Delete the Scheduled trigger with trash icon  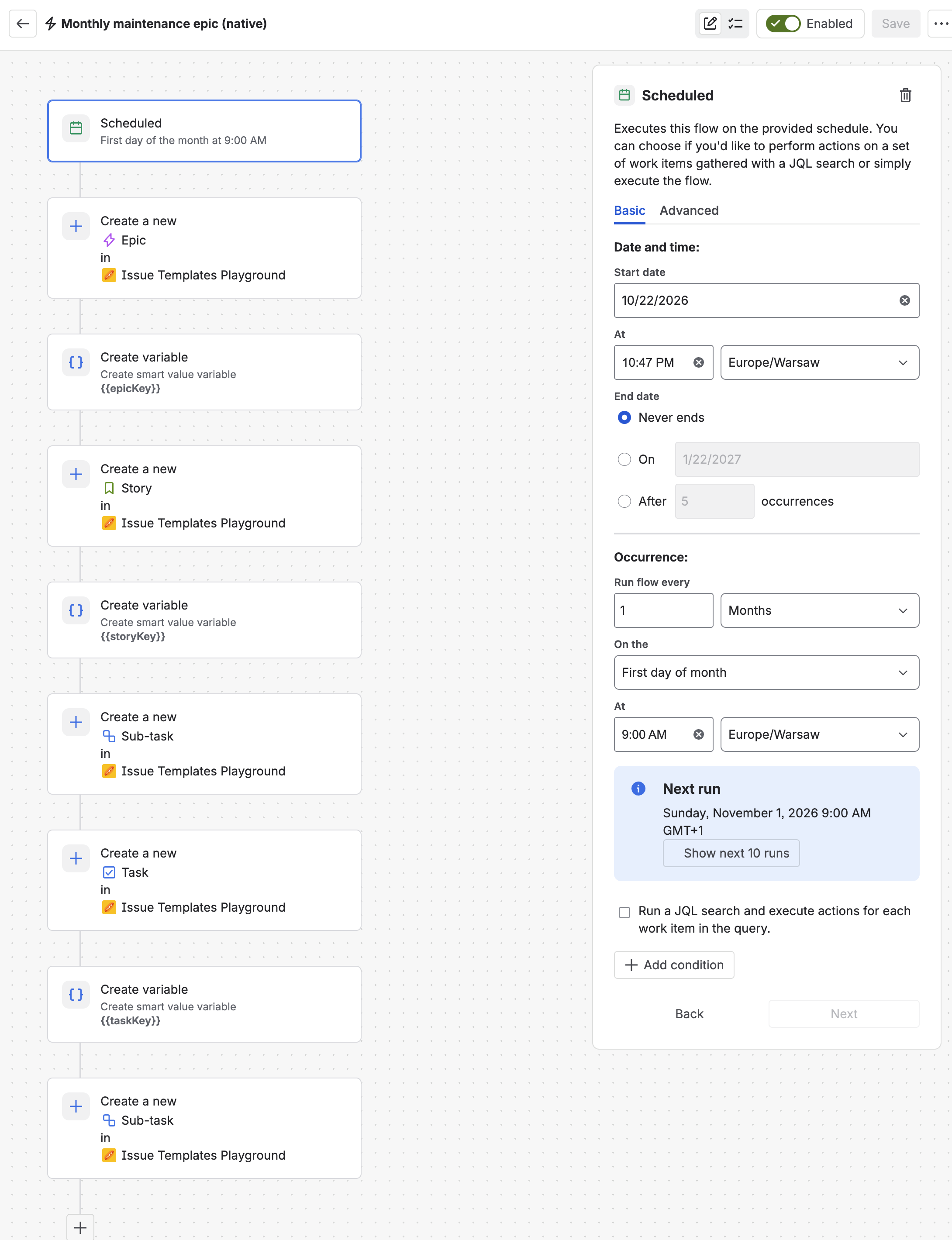tap(905, 95)
